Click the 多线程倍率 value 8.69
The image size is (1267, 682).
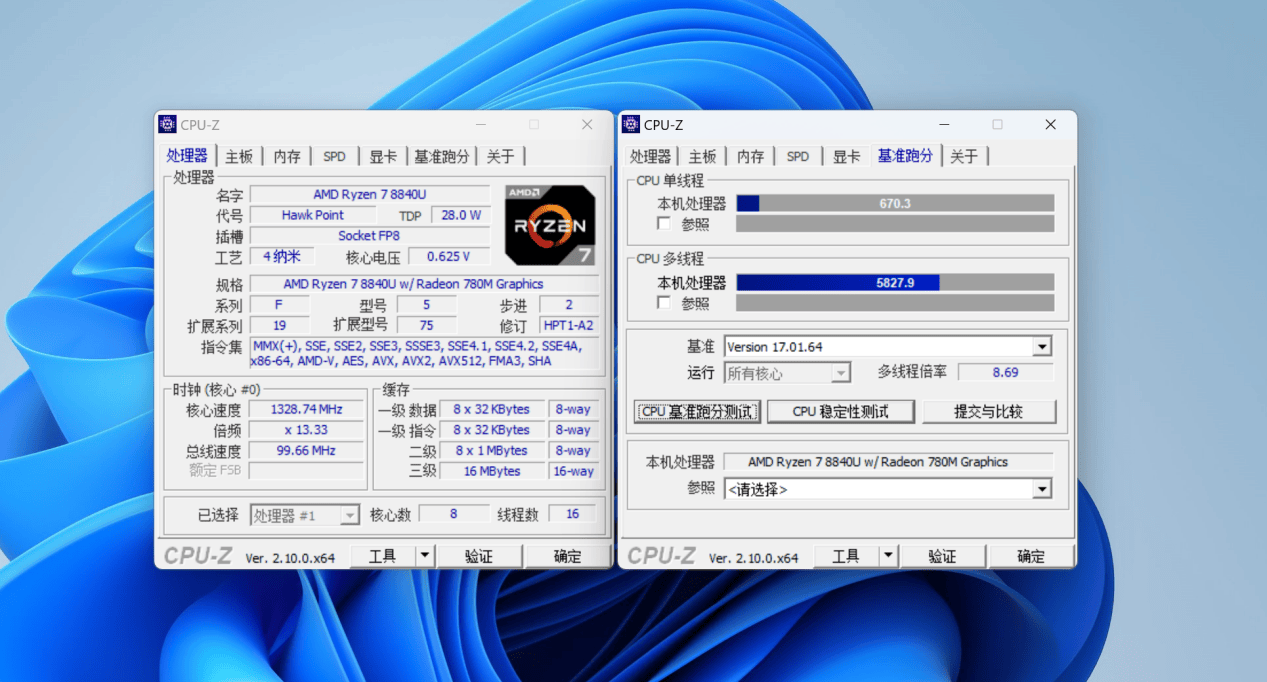pyautogui.click(x=1006, y=372)
